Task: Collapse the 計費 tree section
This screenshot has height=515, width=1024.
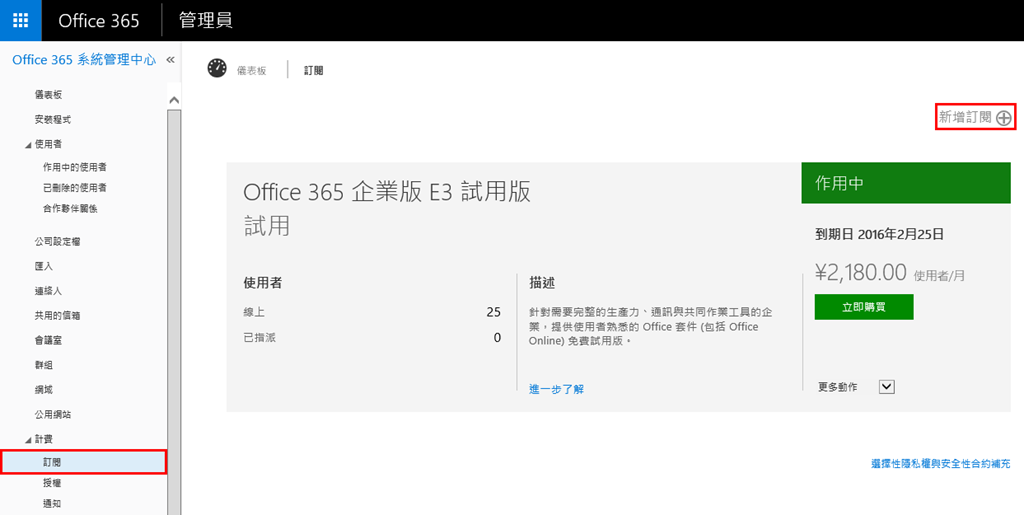Action: 27,439
